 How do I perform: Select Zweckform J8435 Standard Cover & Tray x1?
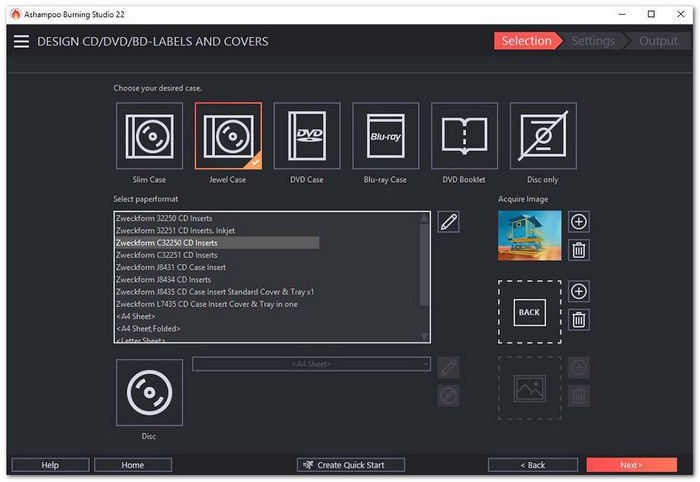coord(217,292)
